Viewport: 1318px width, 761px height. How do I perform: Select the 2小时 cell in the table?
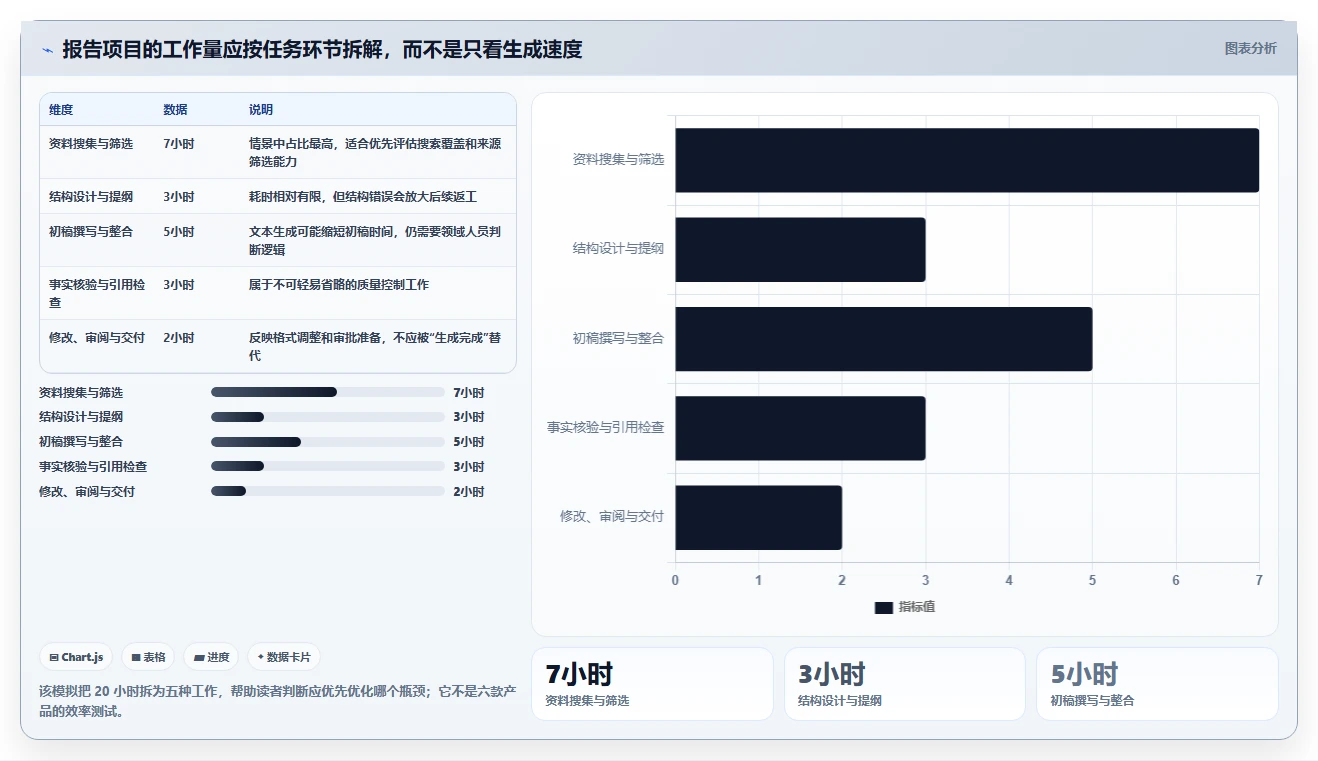[x=179, y=337]
